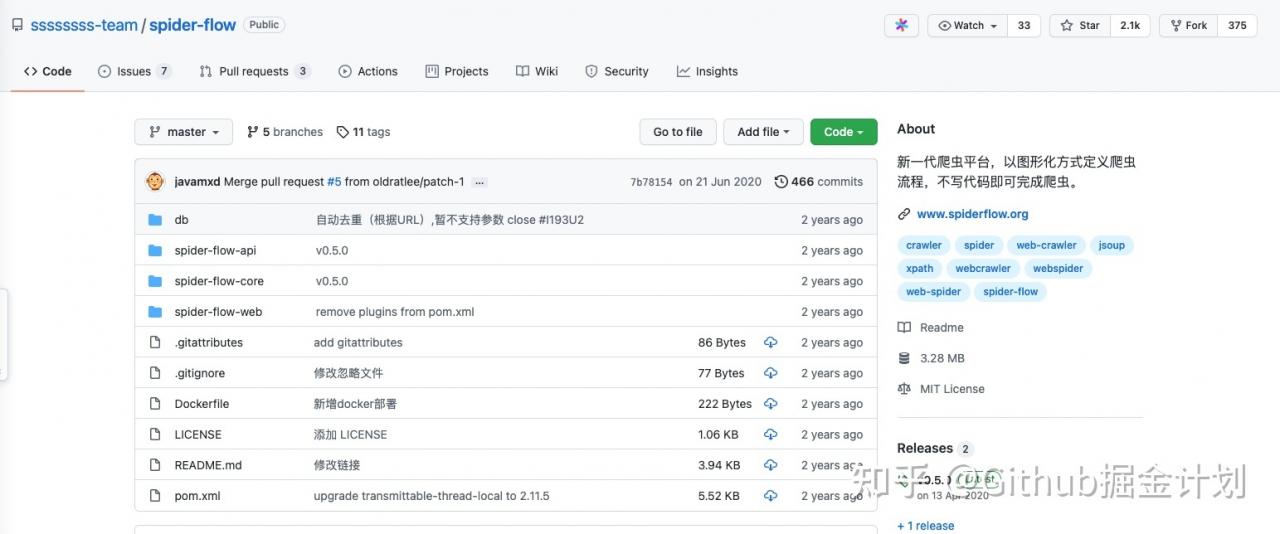Open the Wiki tab
This screenshot has height=534, width=1280.
coord(537,71)
